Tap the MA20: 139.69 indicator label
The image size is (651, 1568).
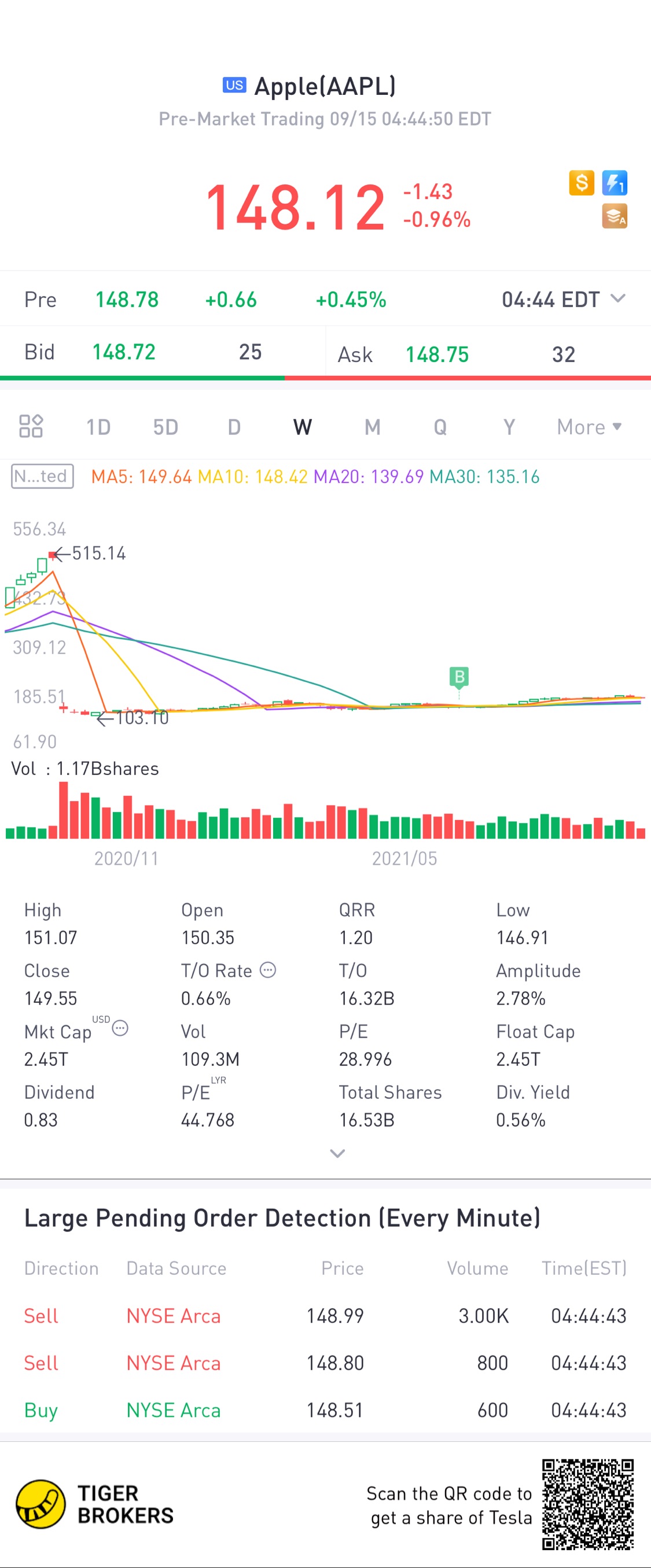click(369, 477)
